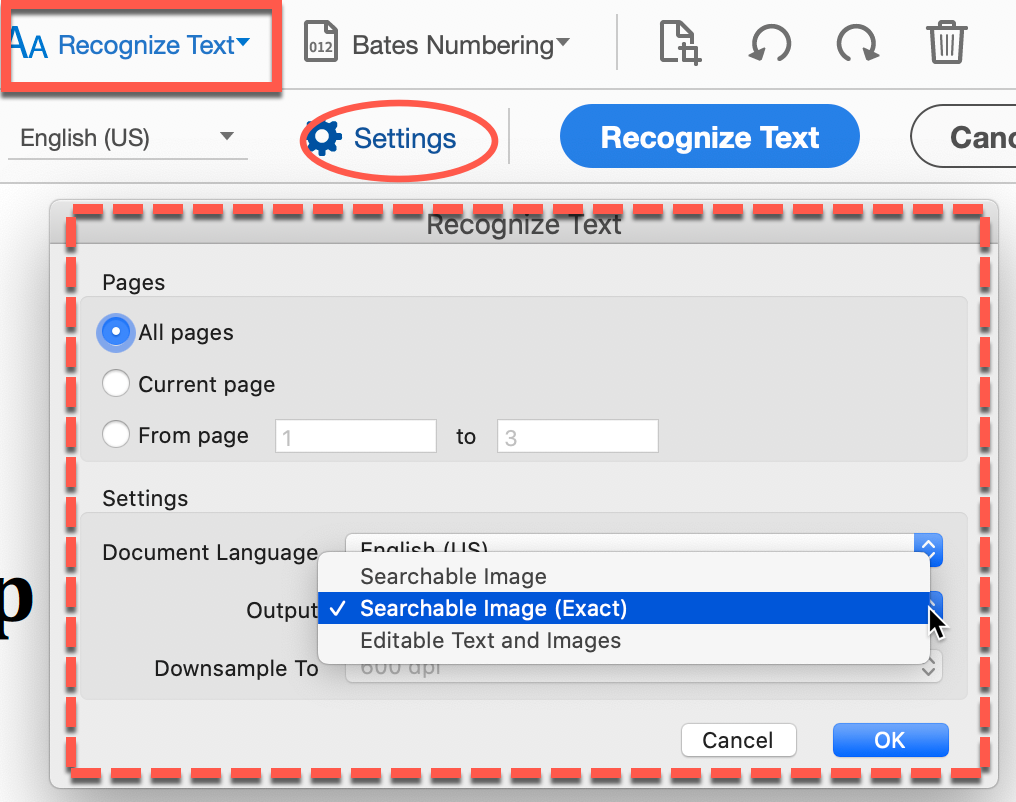Expand the Bates Numbering dropdown arrow
This screenshot has width=1016, height=802.
tap(561, 43)
